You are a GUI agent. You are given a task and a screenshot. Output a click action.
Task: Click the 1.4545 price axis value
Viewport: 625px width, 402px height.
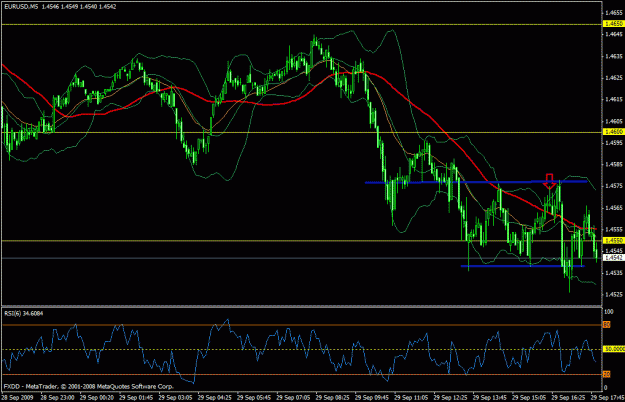coord(613,250)
